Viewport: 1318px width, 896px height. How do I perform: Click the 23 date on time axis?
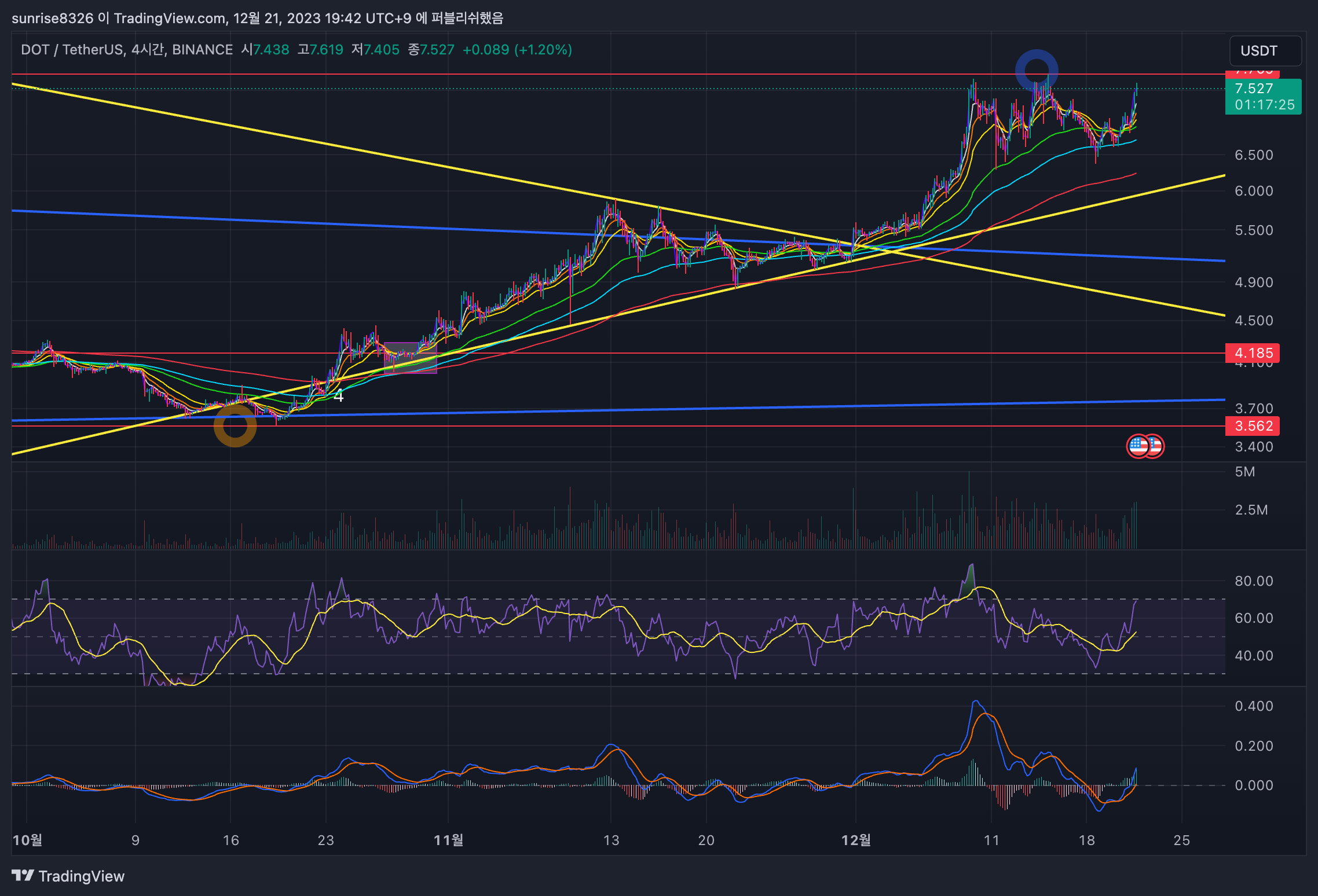tap(326, 840)
